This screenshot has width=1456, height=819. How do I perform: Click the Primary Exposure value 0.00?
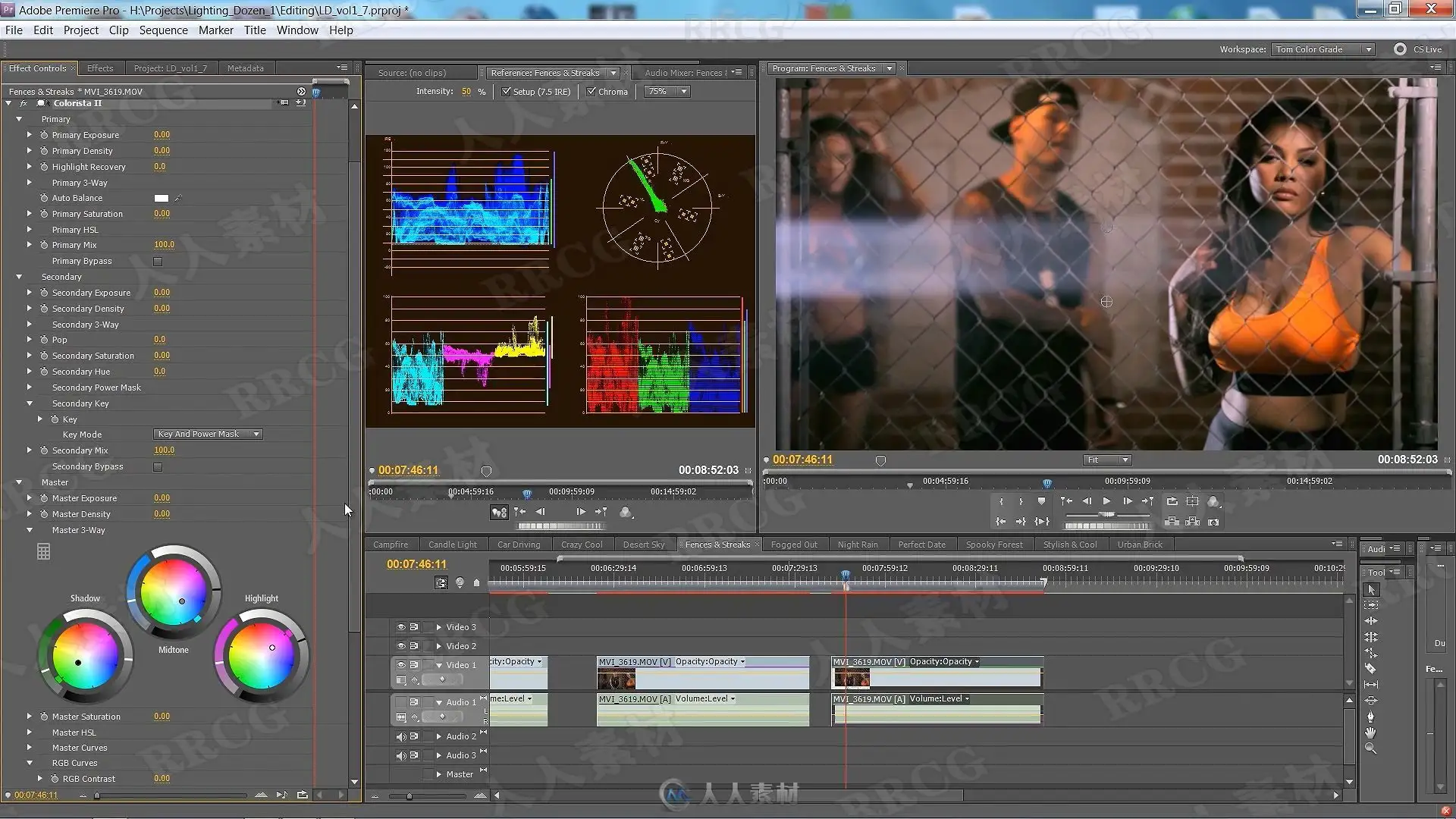162,135
